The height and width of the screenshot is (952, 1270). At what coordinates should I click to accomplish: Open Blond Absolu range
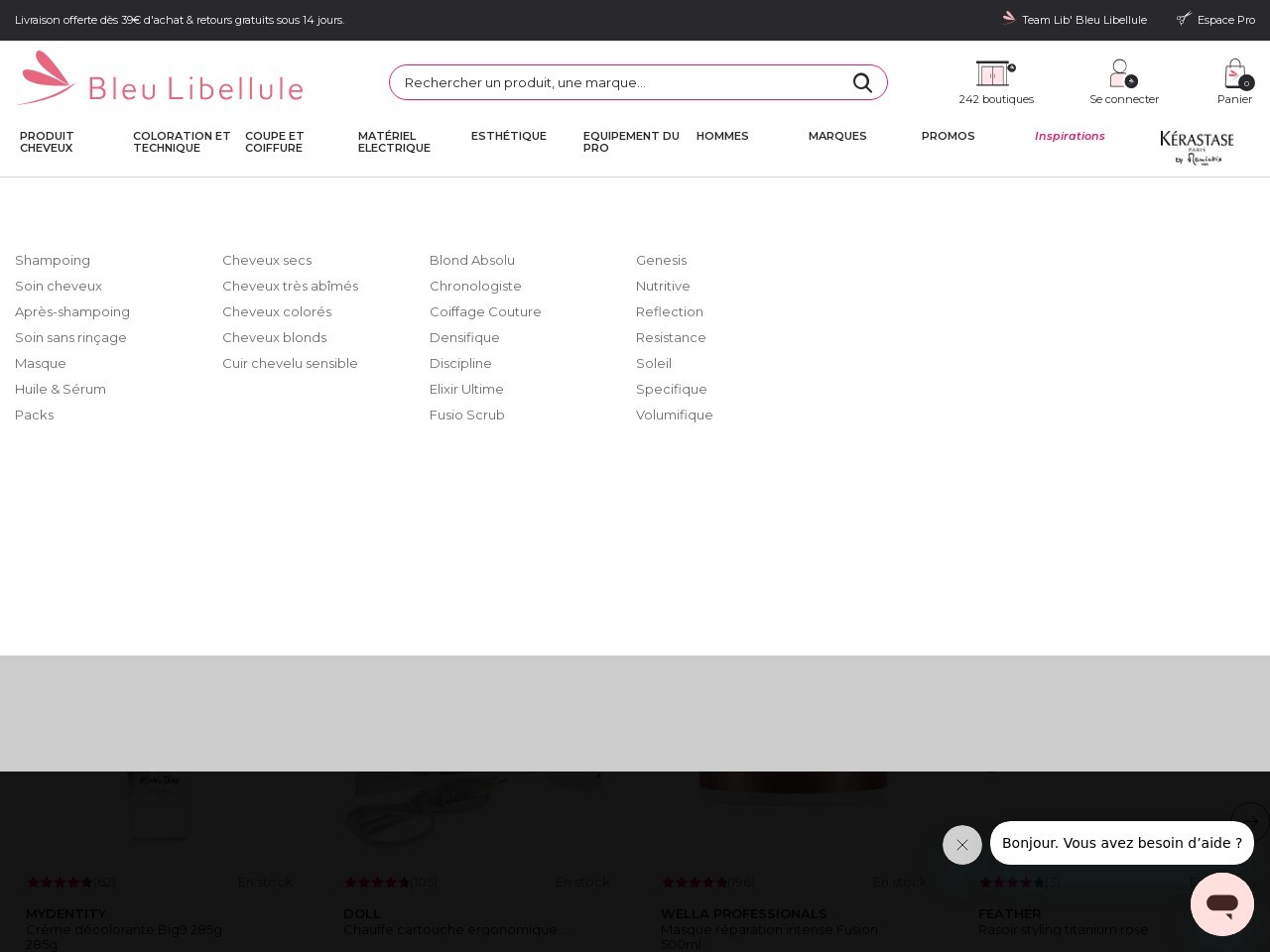[x=472, y=260]
